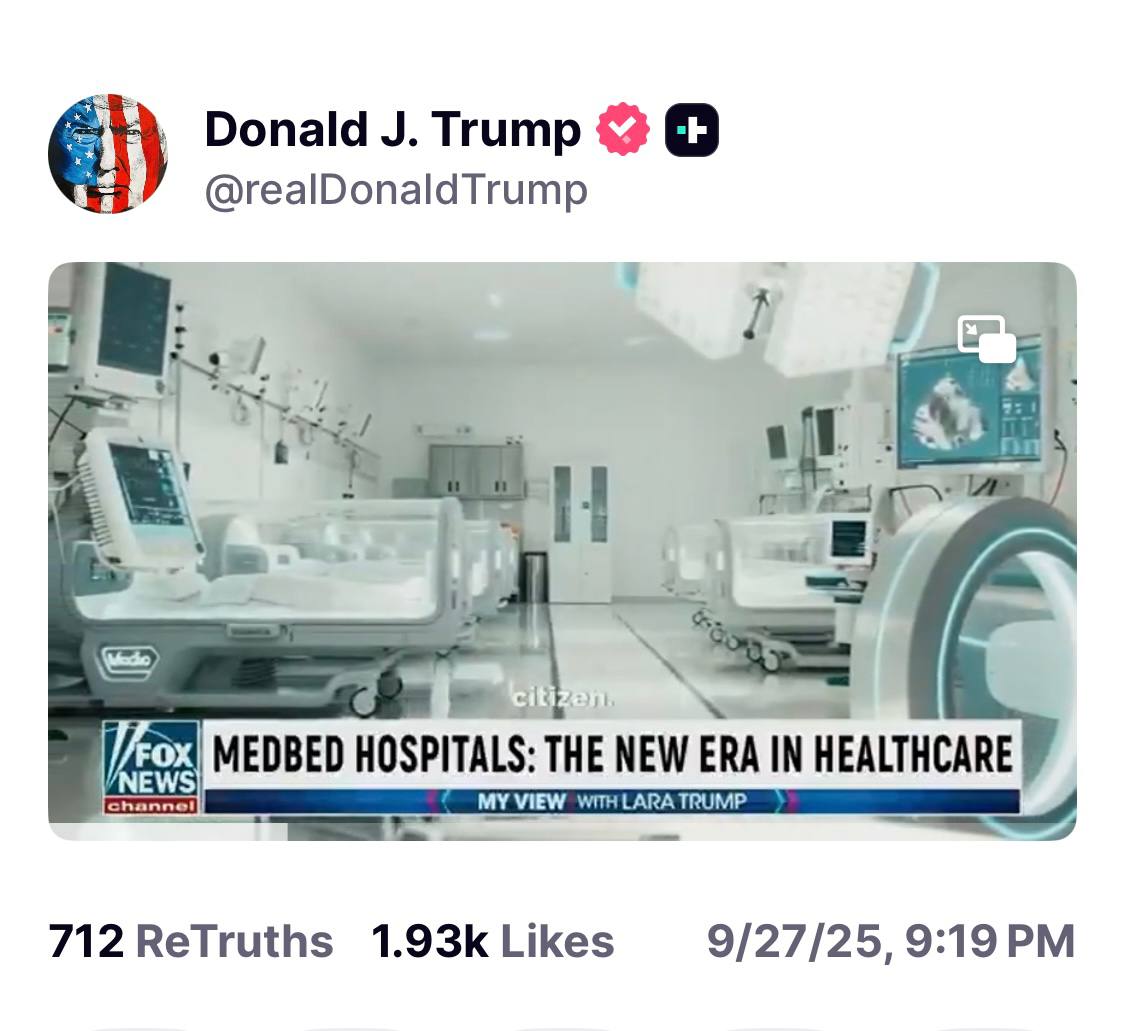
Task: Click 'My View with Lara Trump' banner
Action: pos(613,801)
